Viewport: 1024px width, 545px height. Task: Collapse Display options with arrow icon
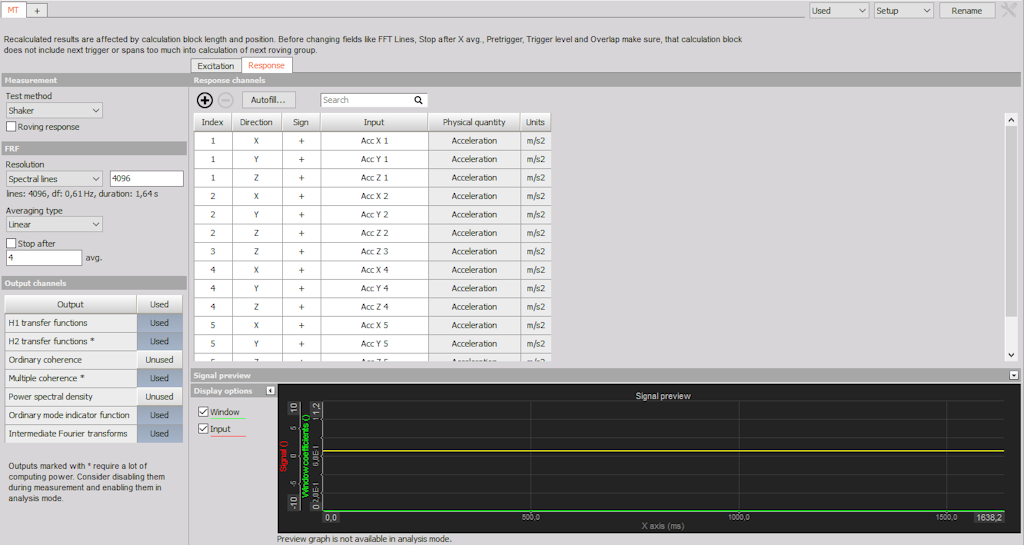pyautogui.click(x=270, y=390)
